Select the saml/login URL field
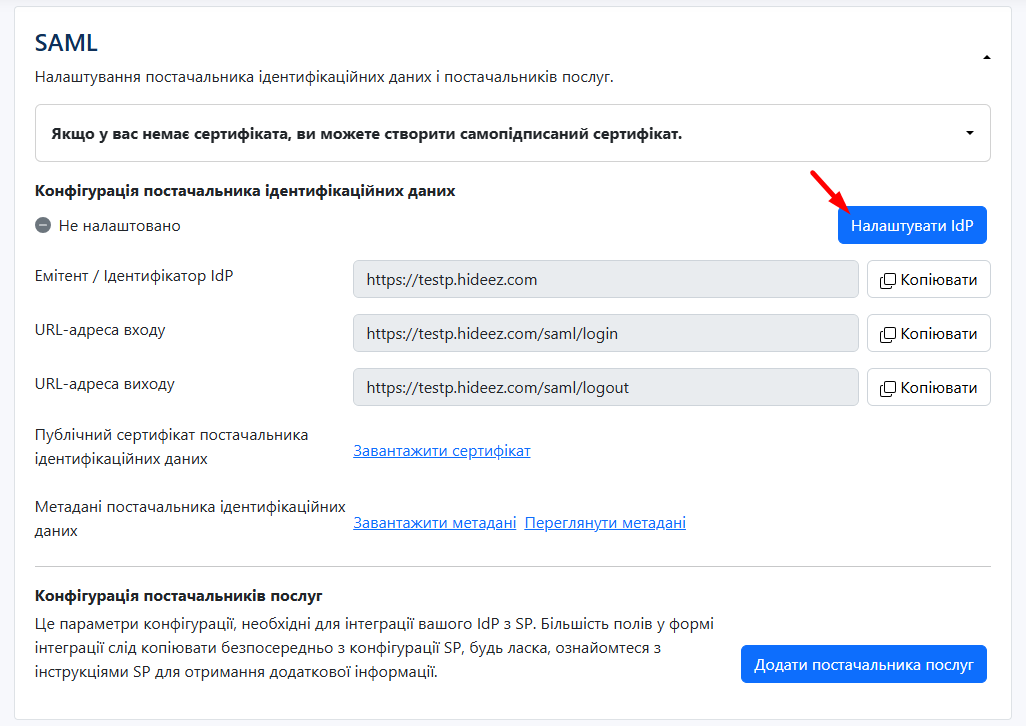This screenshot has height=726, width=1026. pyautogui.click(x=605, y=334)
